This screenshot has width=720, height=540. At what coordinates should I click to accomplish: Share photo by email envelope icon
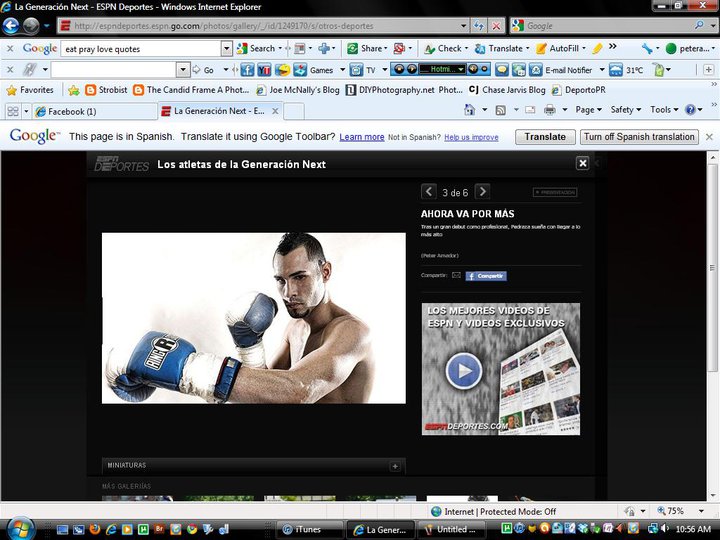tap(456, 275)
